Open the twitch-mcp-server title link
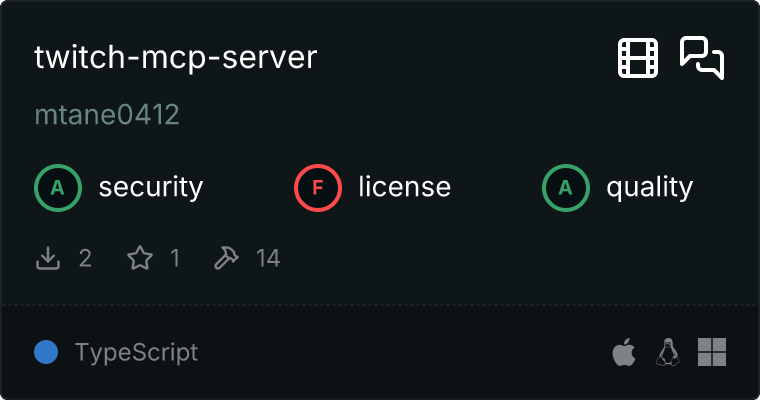 (x=175, y=58)
